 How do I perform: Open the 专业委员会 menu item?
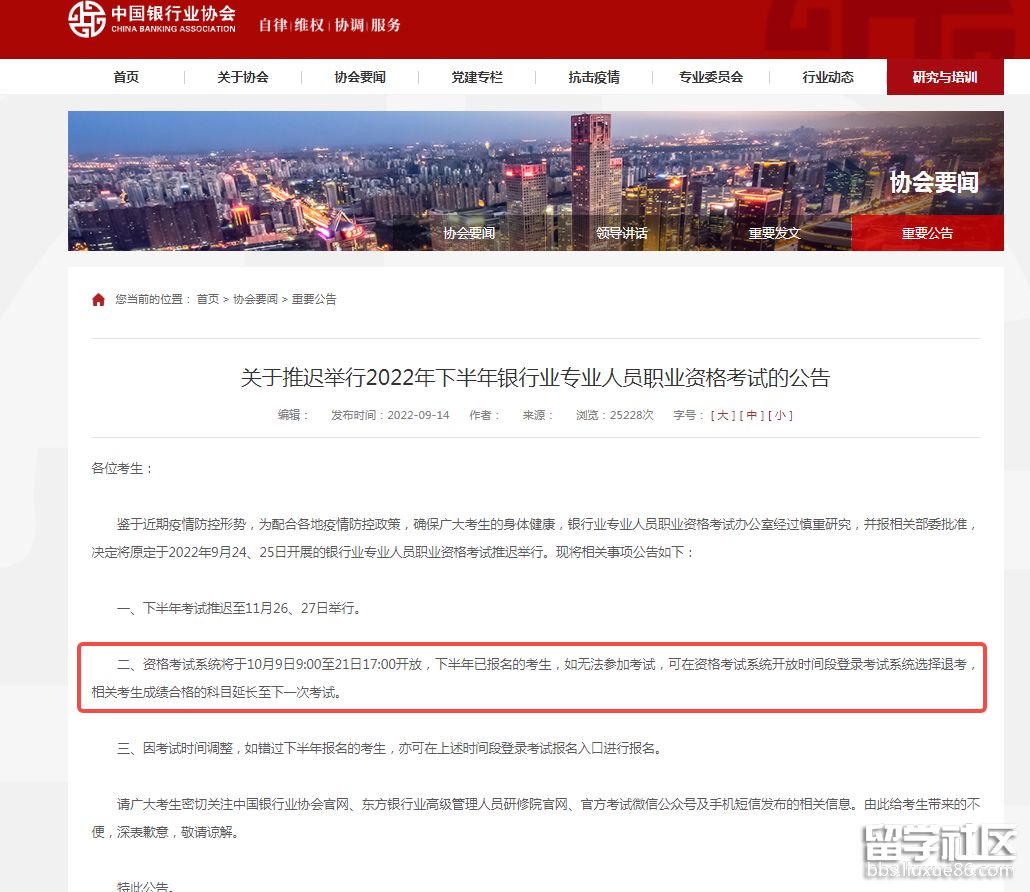(x=711, y=77)
